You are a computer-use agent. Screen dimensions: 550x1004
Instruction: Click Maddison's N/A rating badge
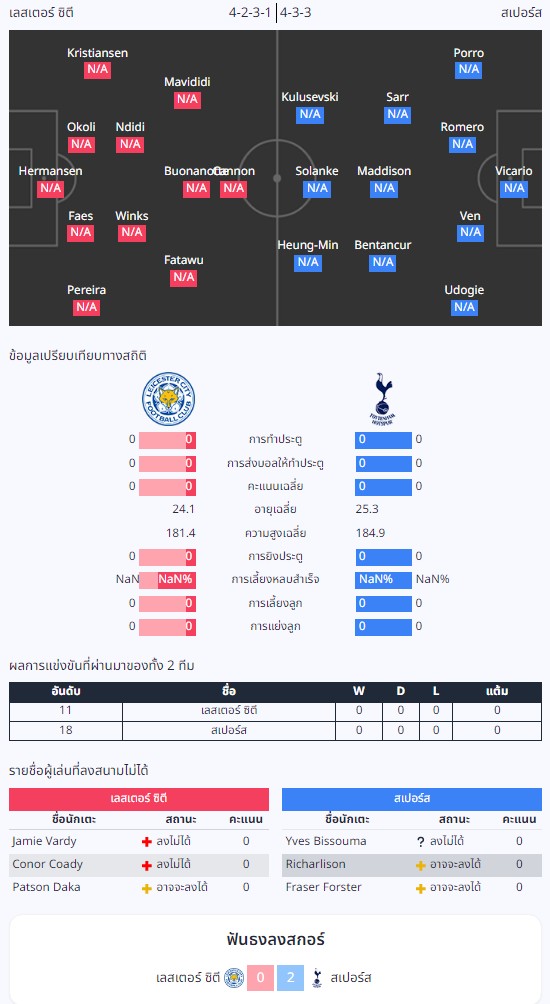pyautogui.click(x=384, y=188)
